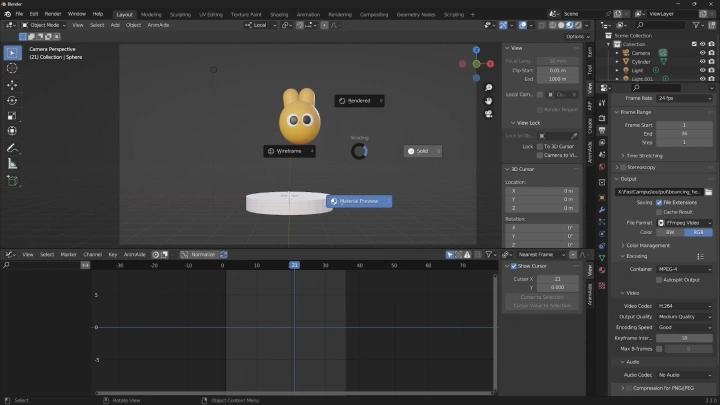Select the Cursor tool
The image size is (720, 405).
coord(12,68)
